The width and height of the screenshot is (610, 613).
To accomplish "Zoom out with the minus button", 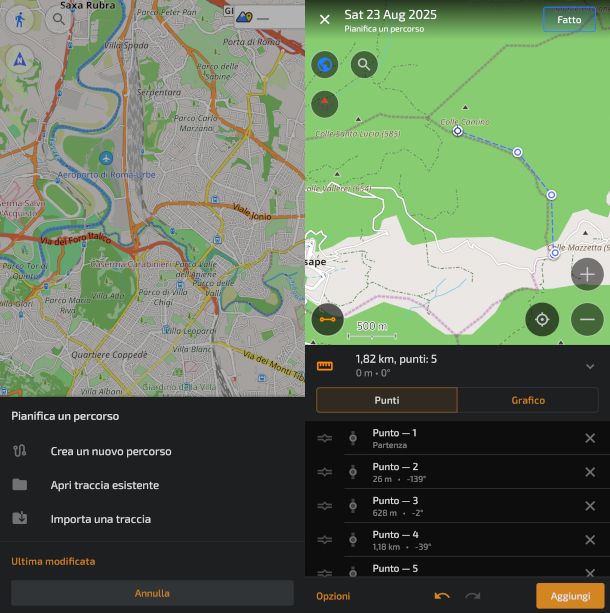I will (x=587, y=320).
